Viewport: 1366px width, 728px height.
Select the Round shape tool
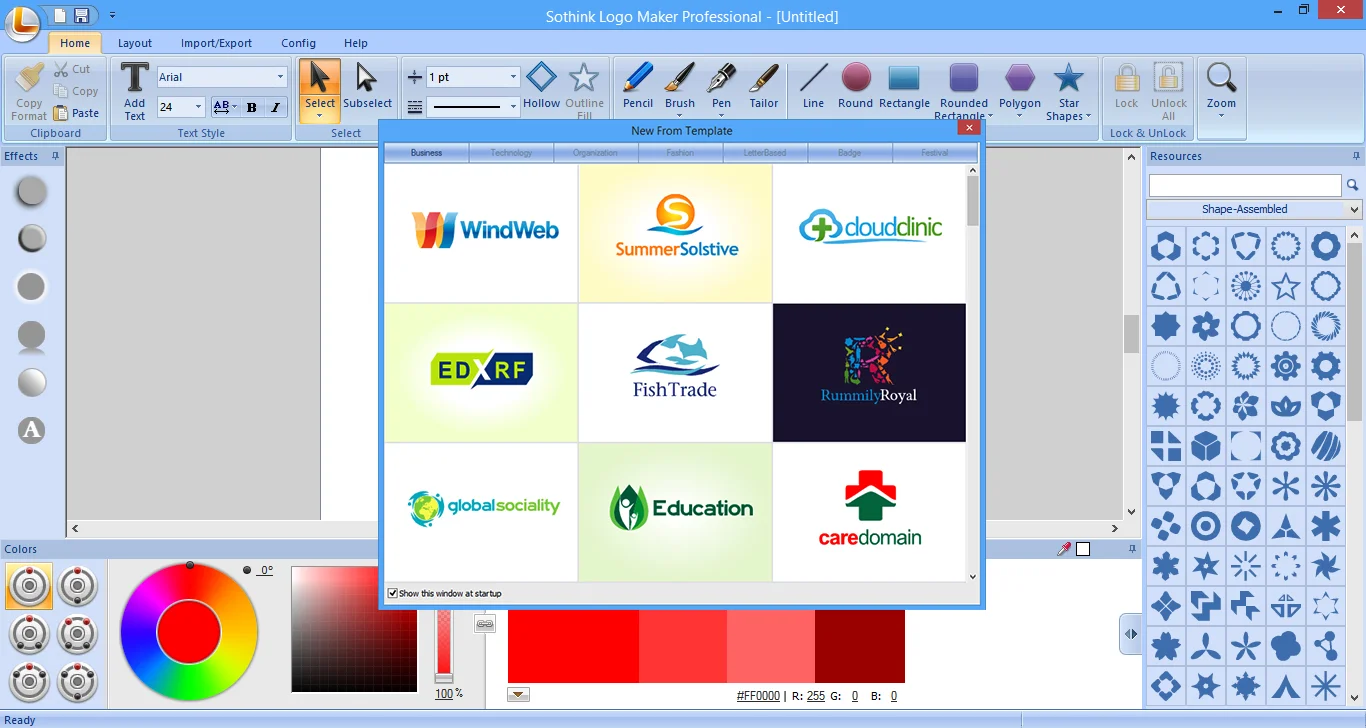click(x=856, y=86)
